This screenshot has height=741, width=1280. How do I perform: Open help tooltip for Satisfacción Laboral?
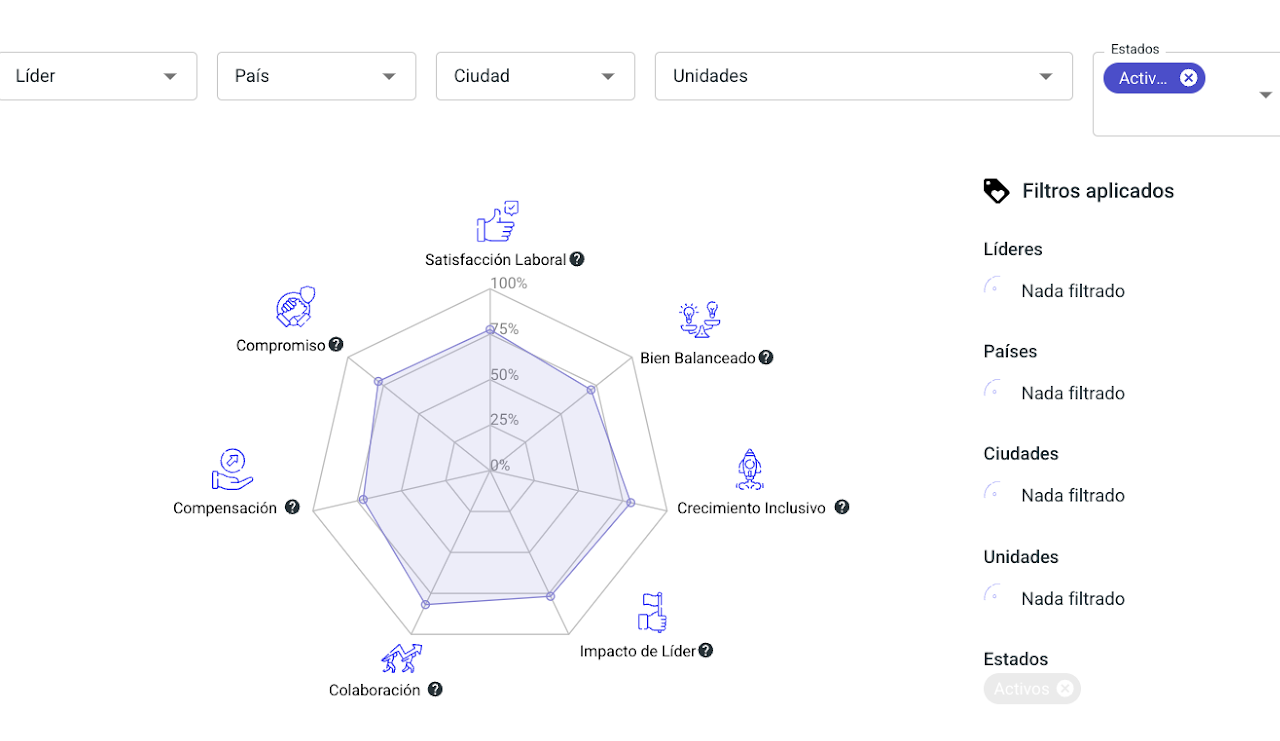[x=577, y=259]
